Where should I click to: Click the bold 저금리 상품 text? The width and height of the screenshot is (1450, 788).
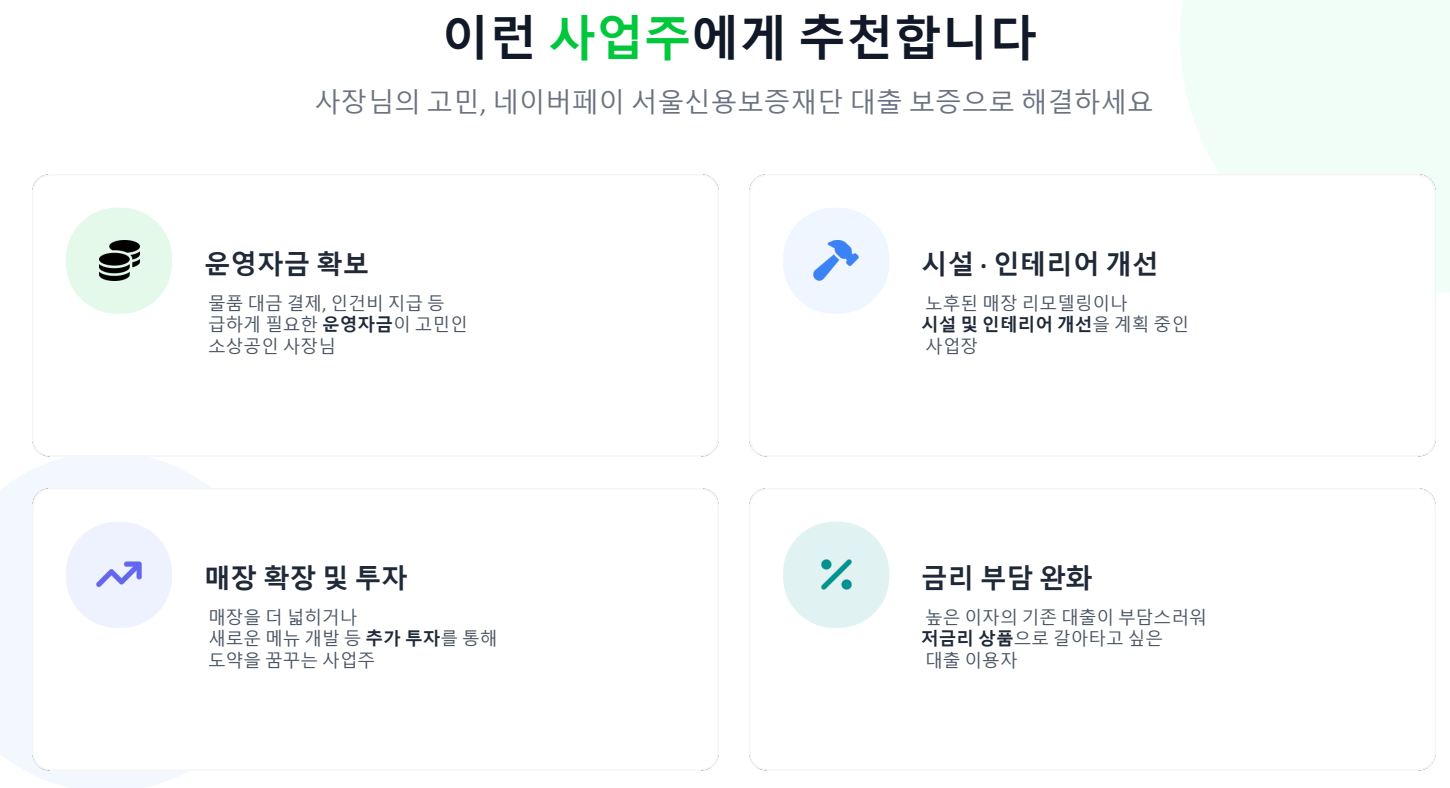click(967, 638)
